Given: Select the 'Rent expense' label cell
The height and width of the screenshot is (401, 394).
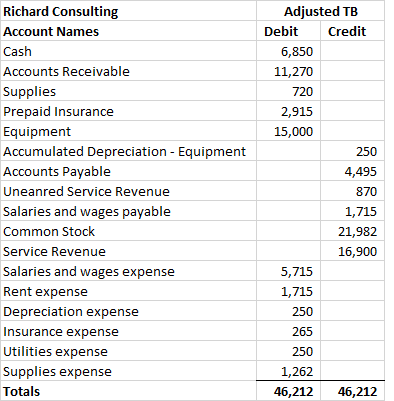Looking at the screenshot, I should (128, 291).
